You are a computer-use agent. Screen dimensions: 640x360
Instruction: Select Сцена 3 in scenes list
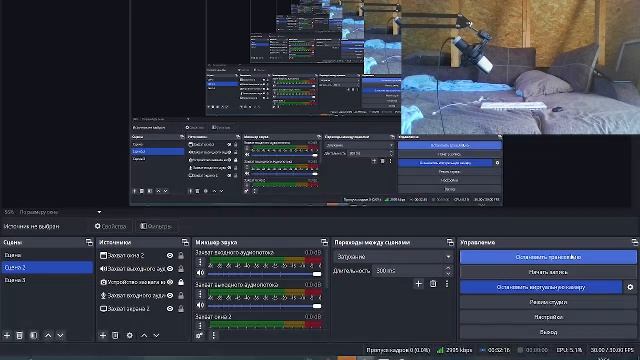(x=47, y=280)
